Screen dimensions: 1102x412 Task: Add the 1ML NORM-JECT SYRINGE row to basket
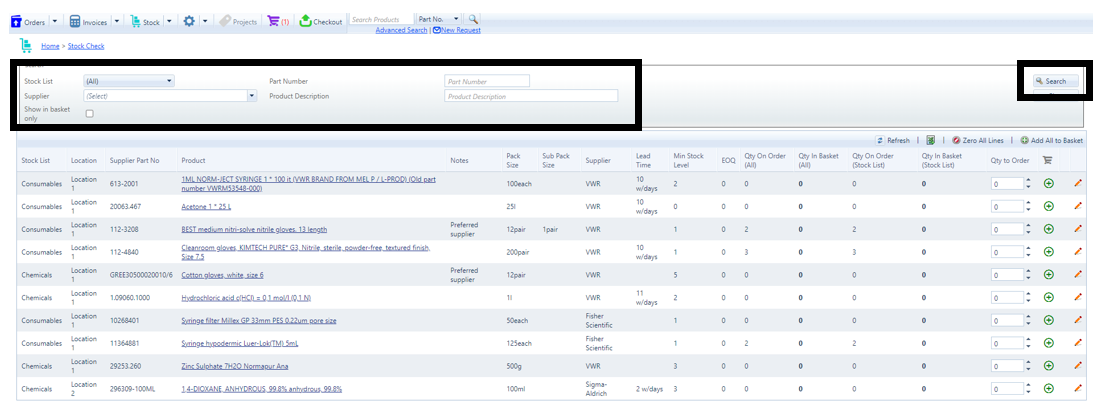click(1049, 184)
